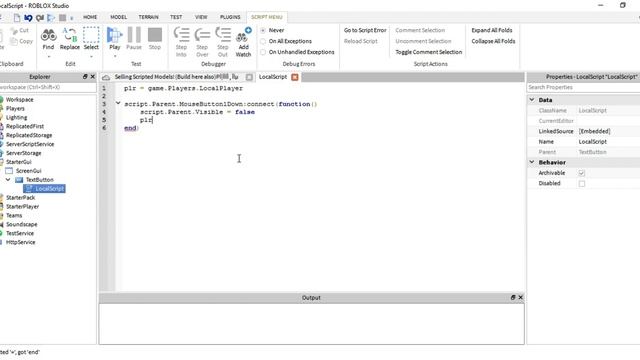
Task: Undock the Output panel
Action: point(513,298)
